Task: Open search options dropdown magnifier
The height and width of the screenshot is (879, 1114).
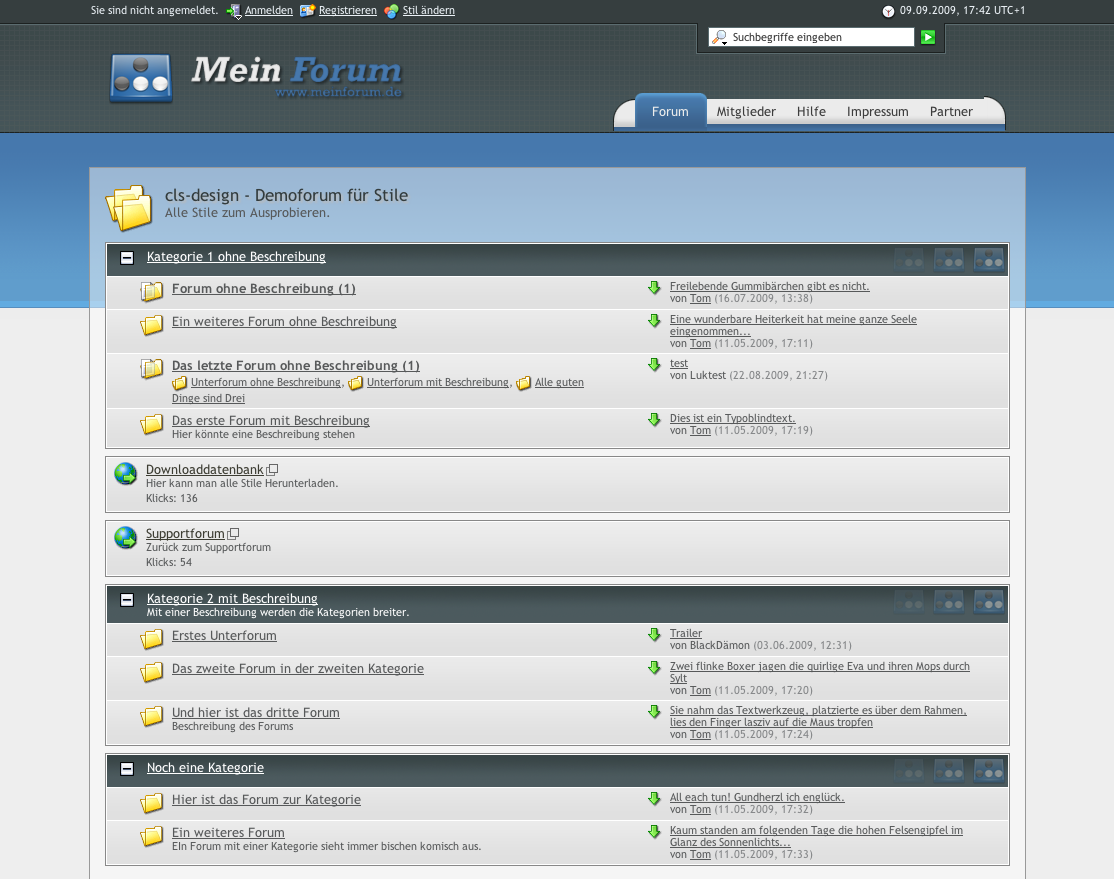Action: click(x=719, y=38)
